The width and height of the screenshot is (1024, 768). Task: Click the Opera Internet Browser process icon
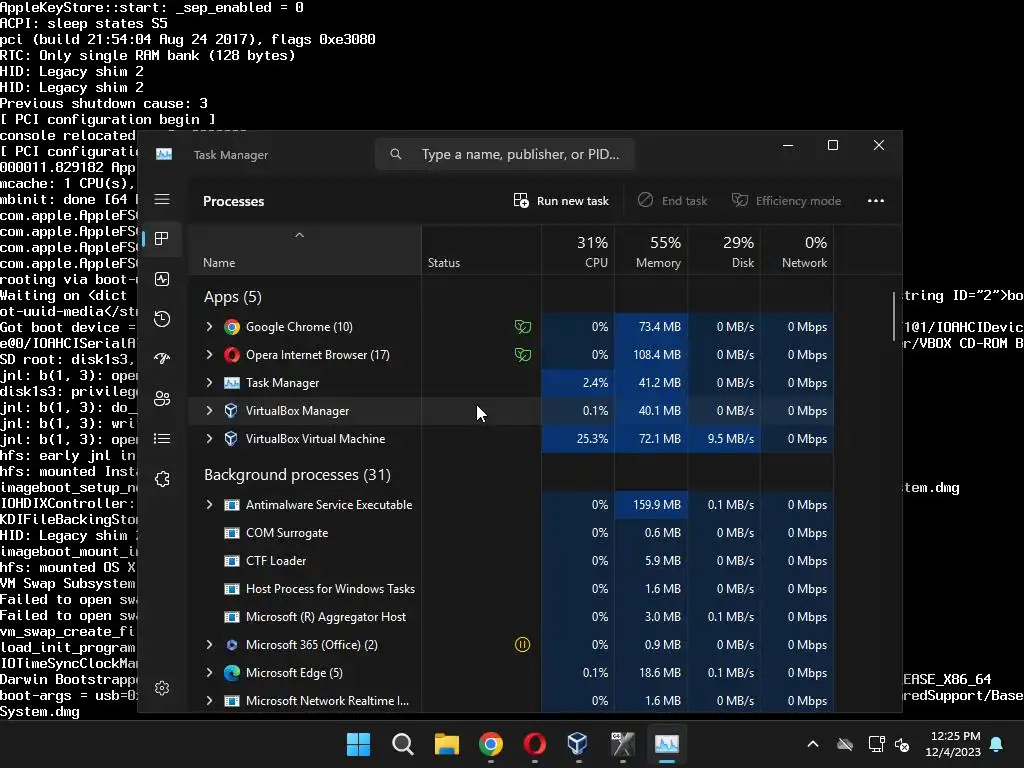231,355
